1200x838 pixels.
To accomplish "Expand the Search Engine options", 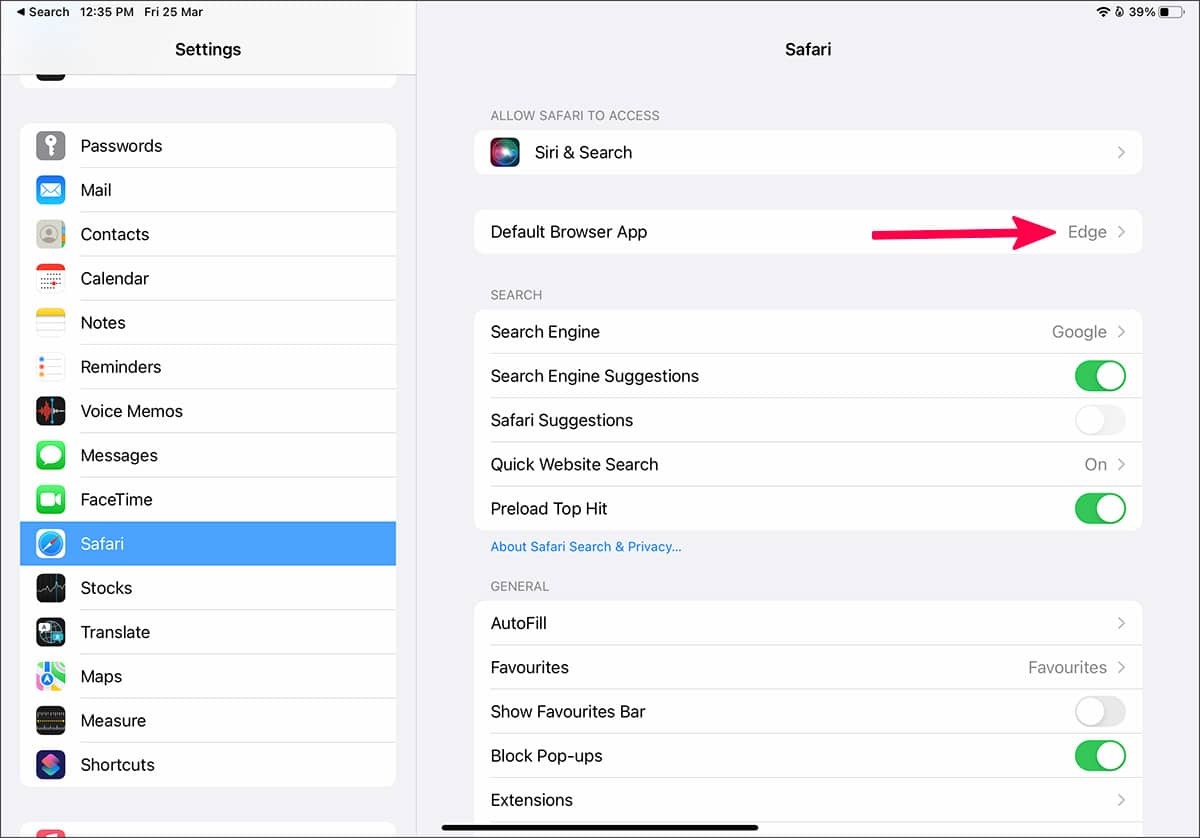I will click(1122, 331).
